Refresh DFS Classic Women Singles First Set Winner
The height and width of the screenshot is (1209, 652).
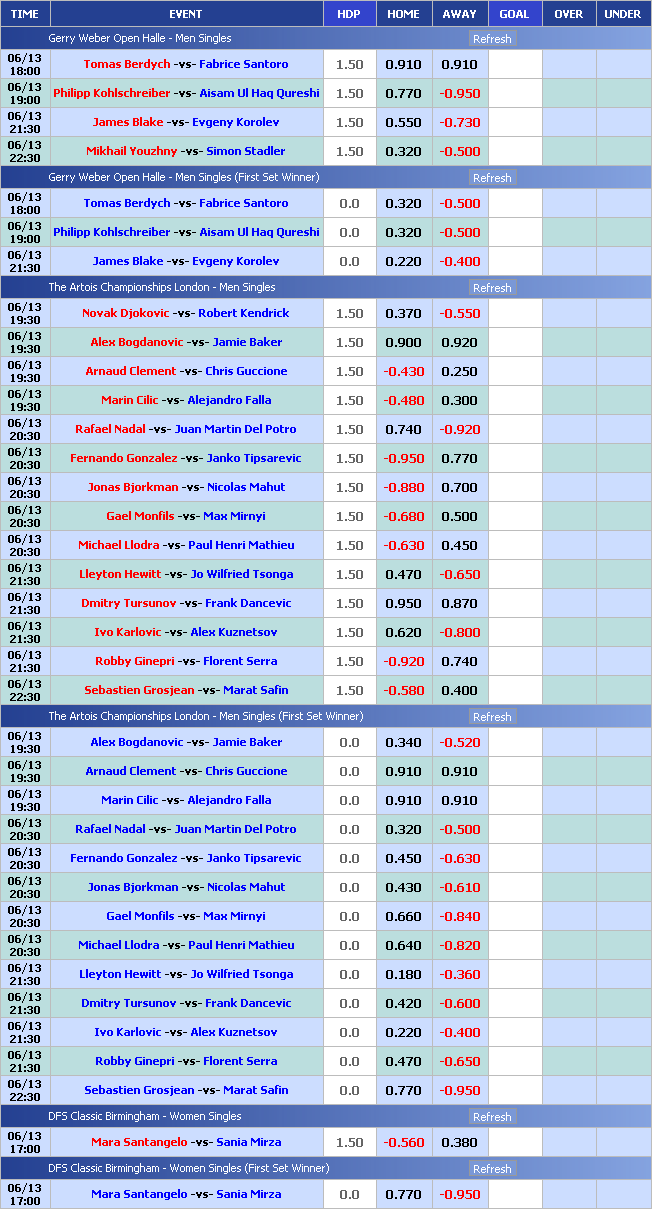(x=491, y=1169)
